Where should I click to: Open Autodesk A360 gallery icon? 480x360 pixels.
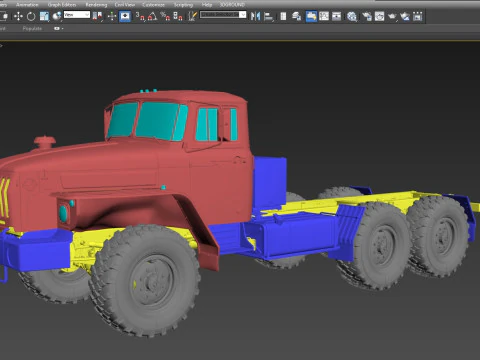(x=418, y=16)
